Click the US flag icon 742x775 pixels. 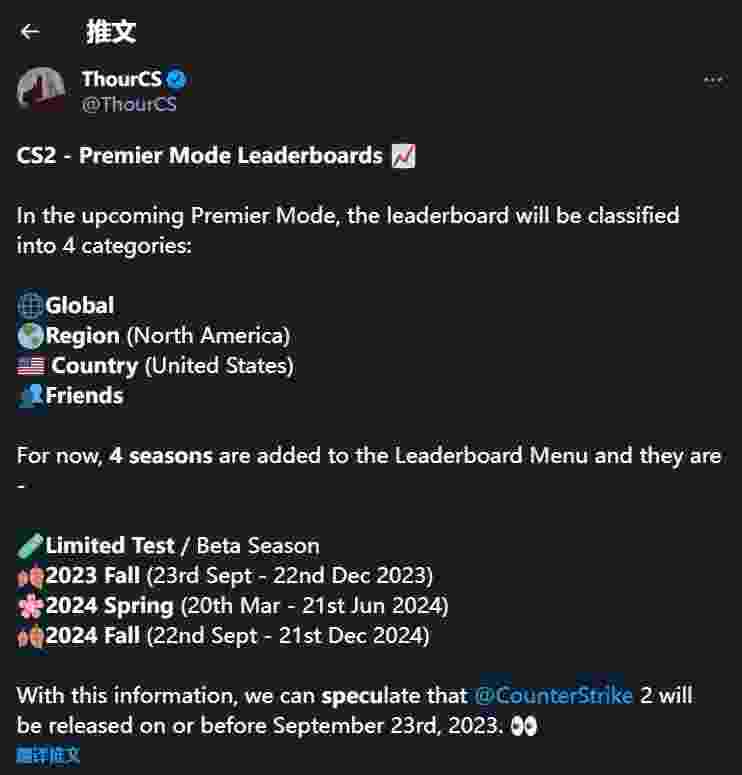click(31, 366)
